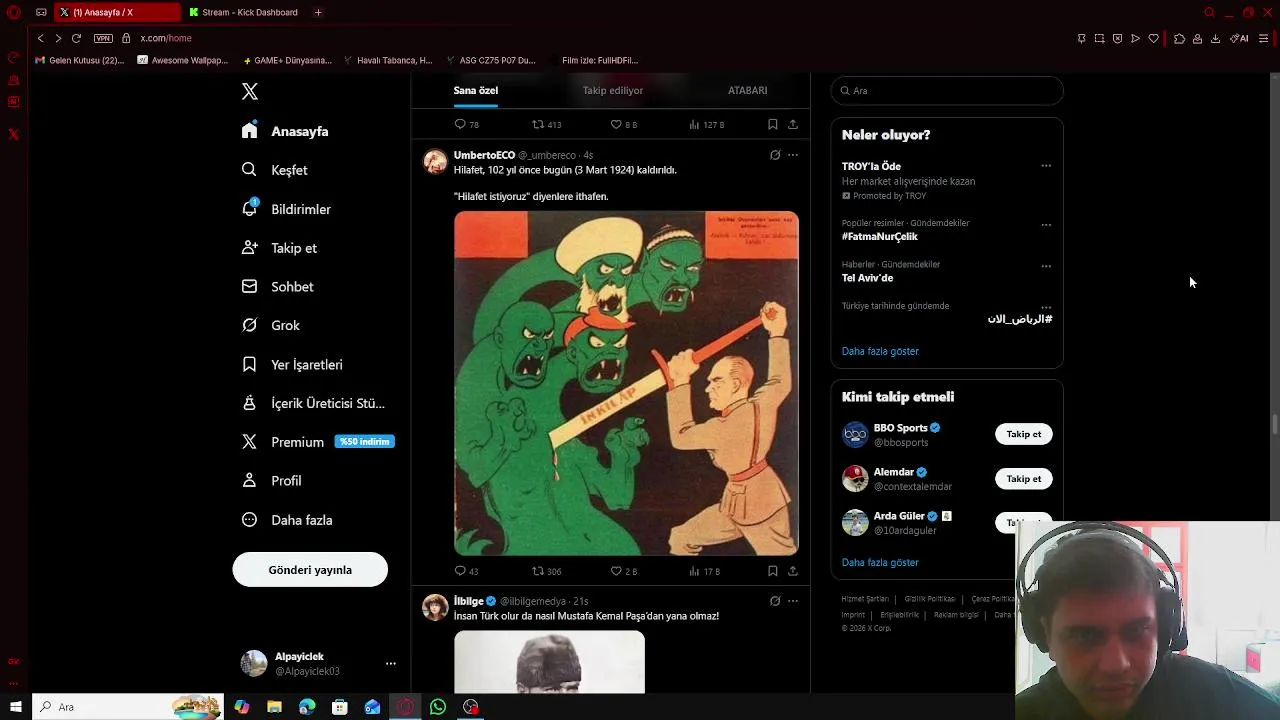1280x720 pixels.
Task: Open the İnkılap cartoon image in post
Action: 626,383
